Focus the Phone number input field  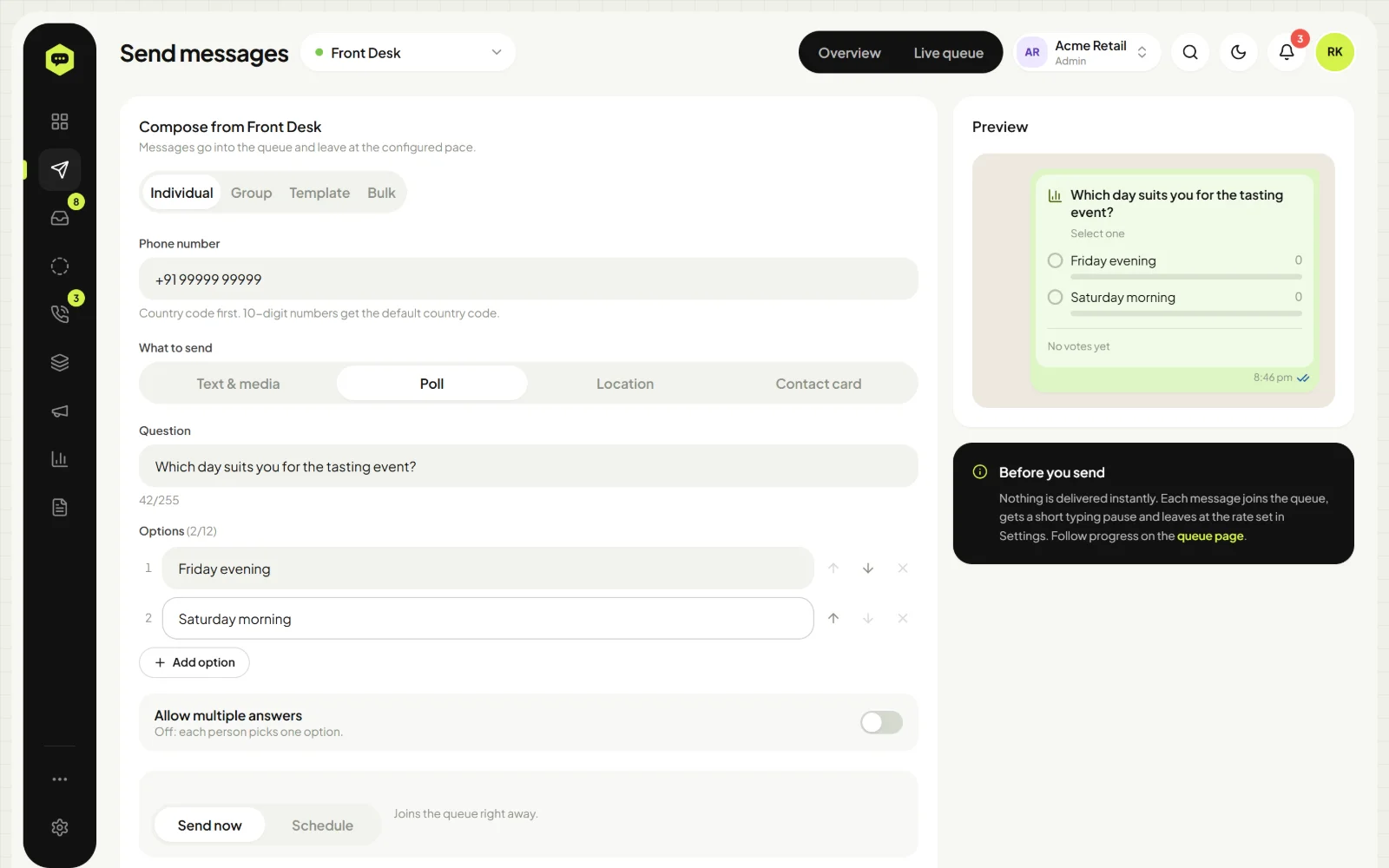tap(528, 279)
